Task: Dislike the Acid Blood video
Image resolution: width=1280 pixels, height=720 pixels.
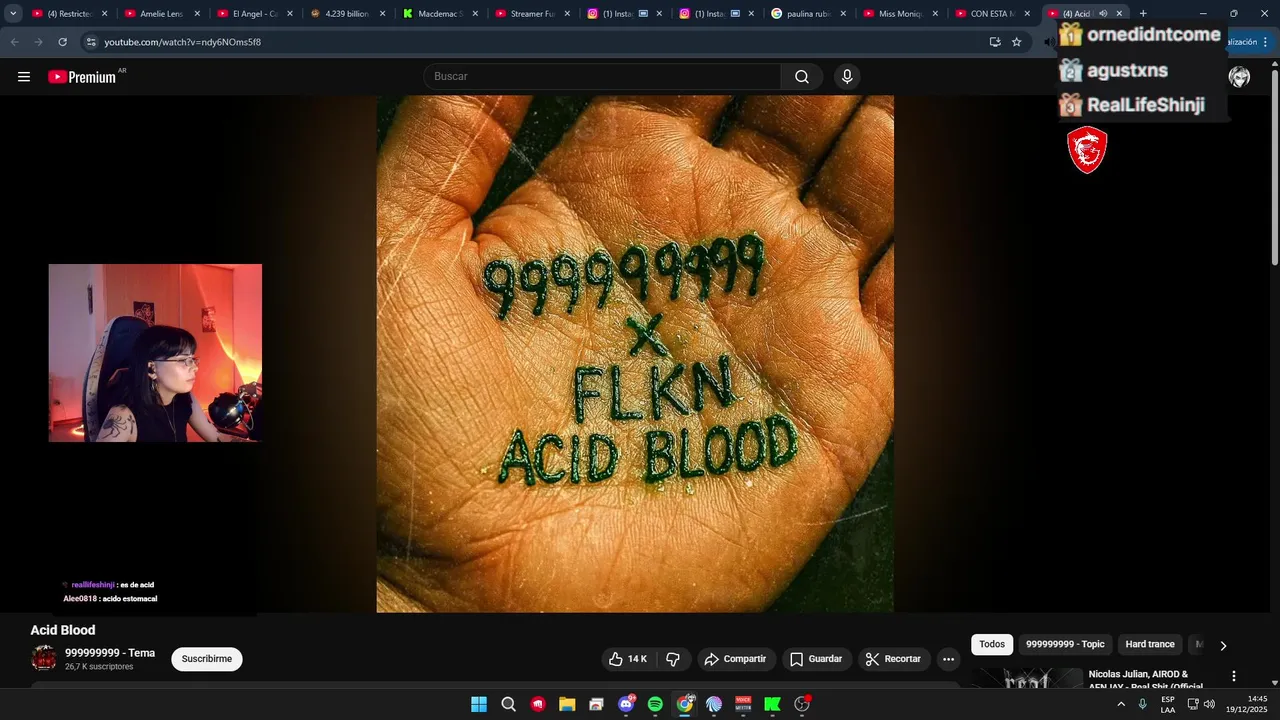Action: pyautogui.click(x=673, y=659)
